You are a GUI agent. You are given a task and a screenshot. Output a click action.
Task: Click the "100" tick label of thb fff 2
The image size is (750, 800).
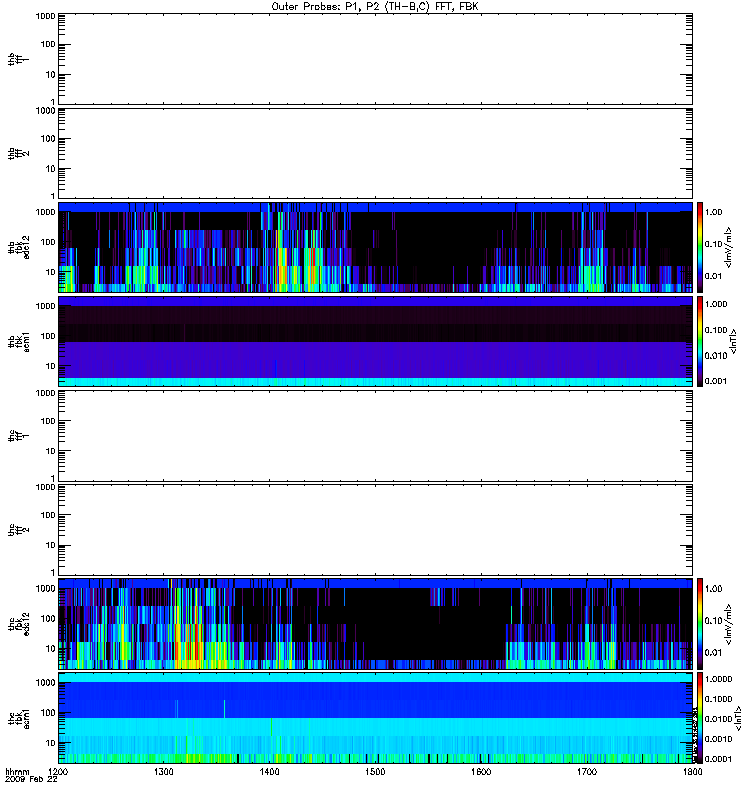(x=48, y=139)
